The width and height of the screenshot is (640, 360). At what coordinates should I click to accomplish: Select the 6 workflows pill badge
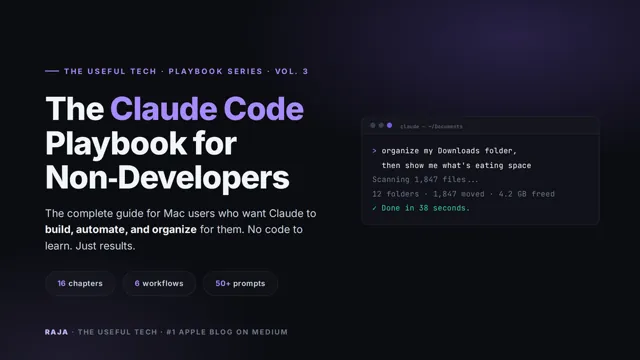[x=159, y=283]
